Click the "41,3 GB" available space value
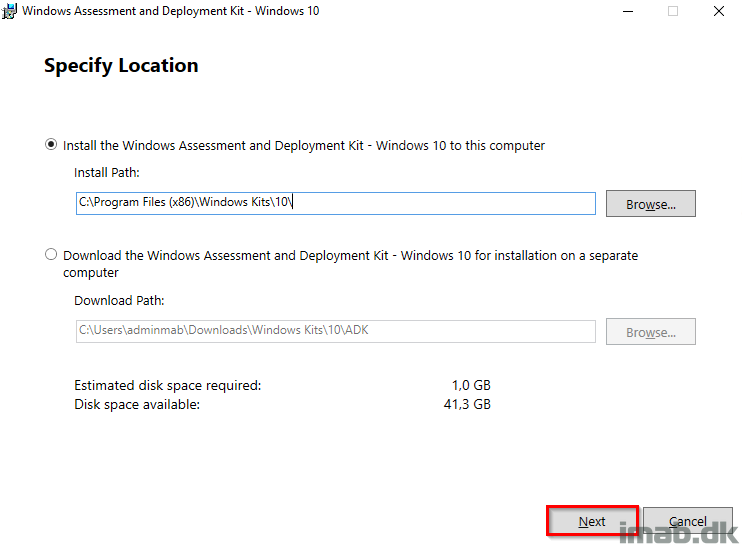The height and width of the screenshot is (545, 742). 468,404
